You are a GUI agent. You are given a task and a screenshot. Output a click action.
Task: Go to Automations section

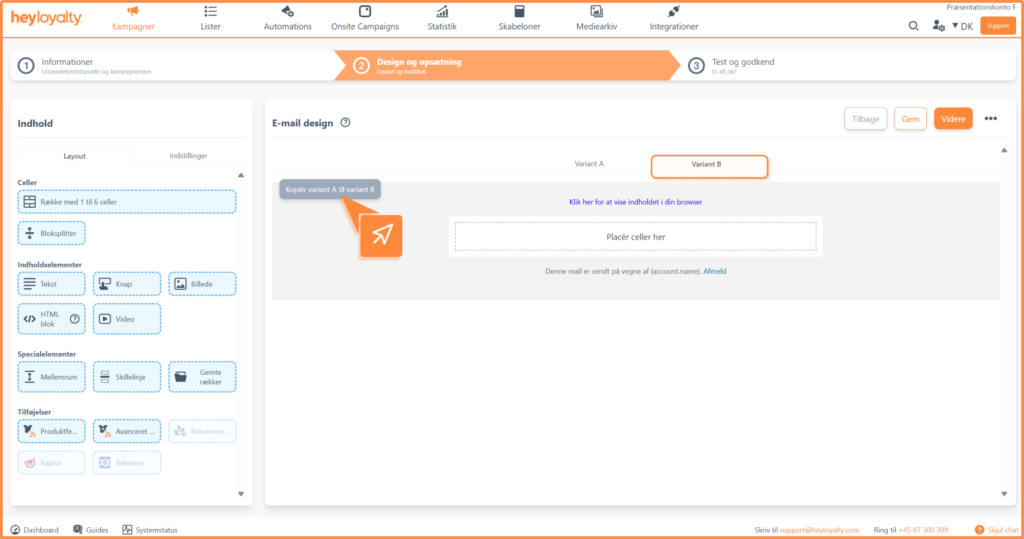click(287, 18)
